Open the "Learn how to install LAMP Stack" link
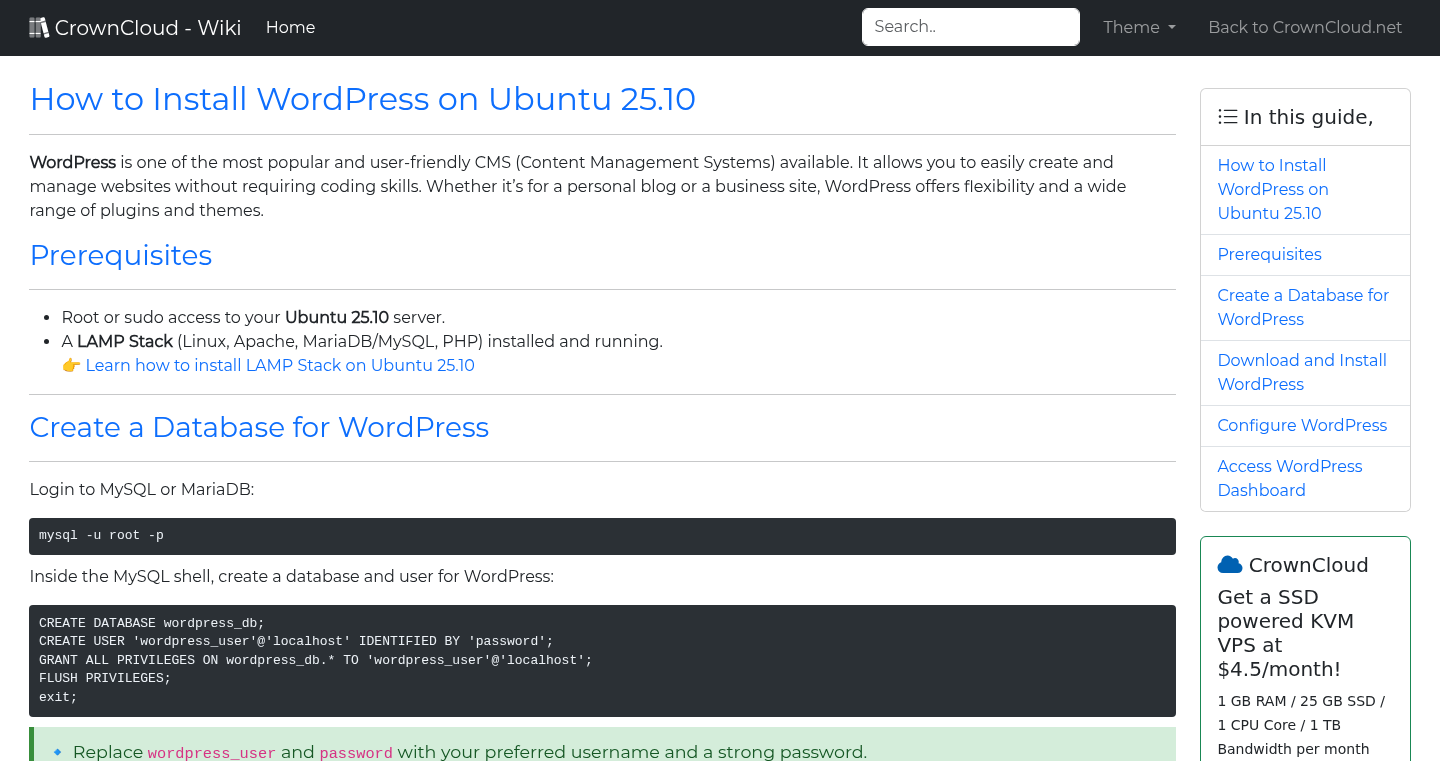This screenshot has width=1440, height=761. pos(280,365)
